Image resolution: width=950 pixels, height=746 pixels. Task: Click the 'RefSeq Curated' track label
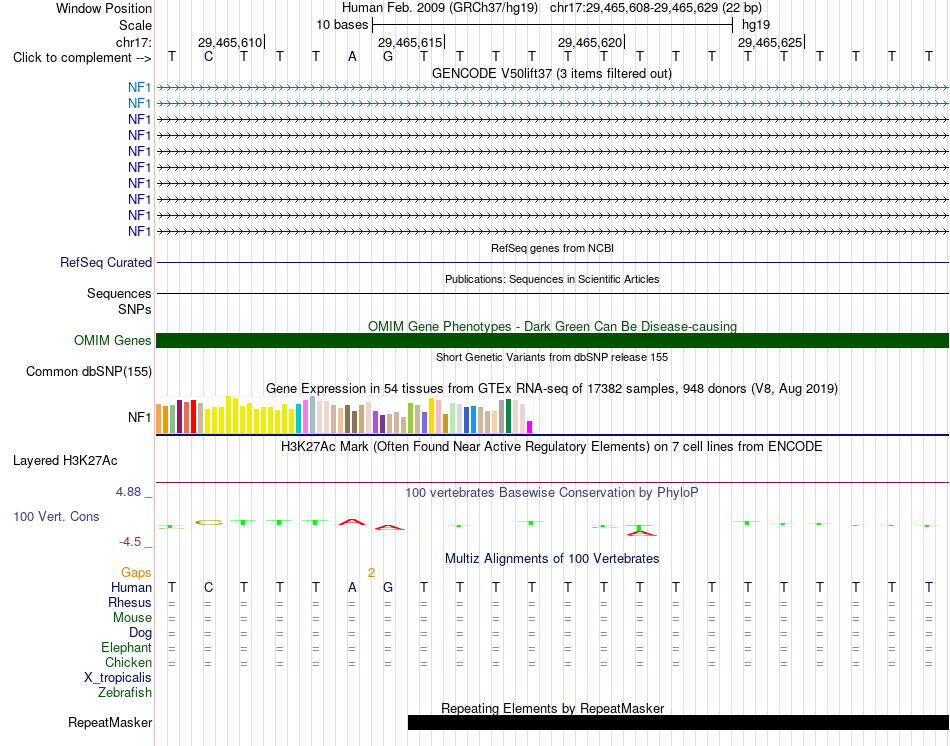tap(106, 262)
